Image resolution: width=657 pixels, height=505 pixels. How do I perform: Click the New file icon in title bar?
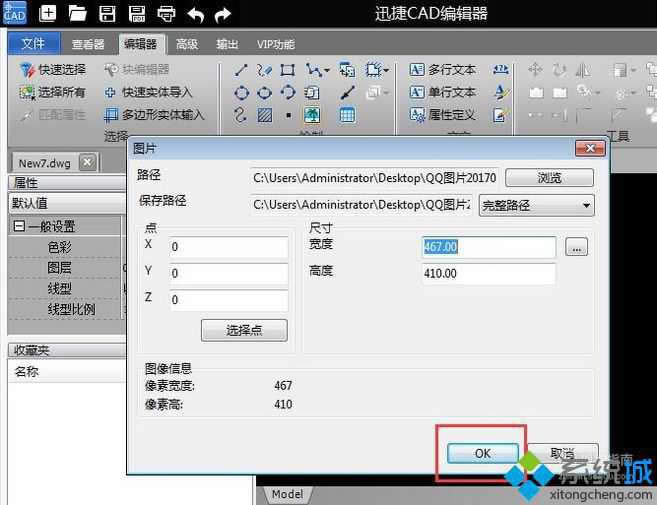point(47,13)
